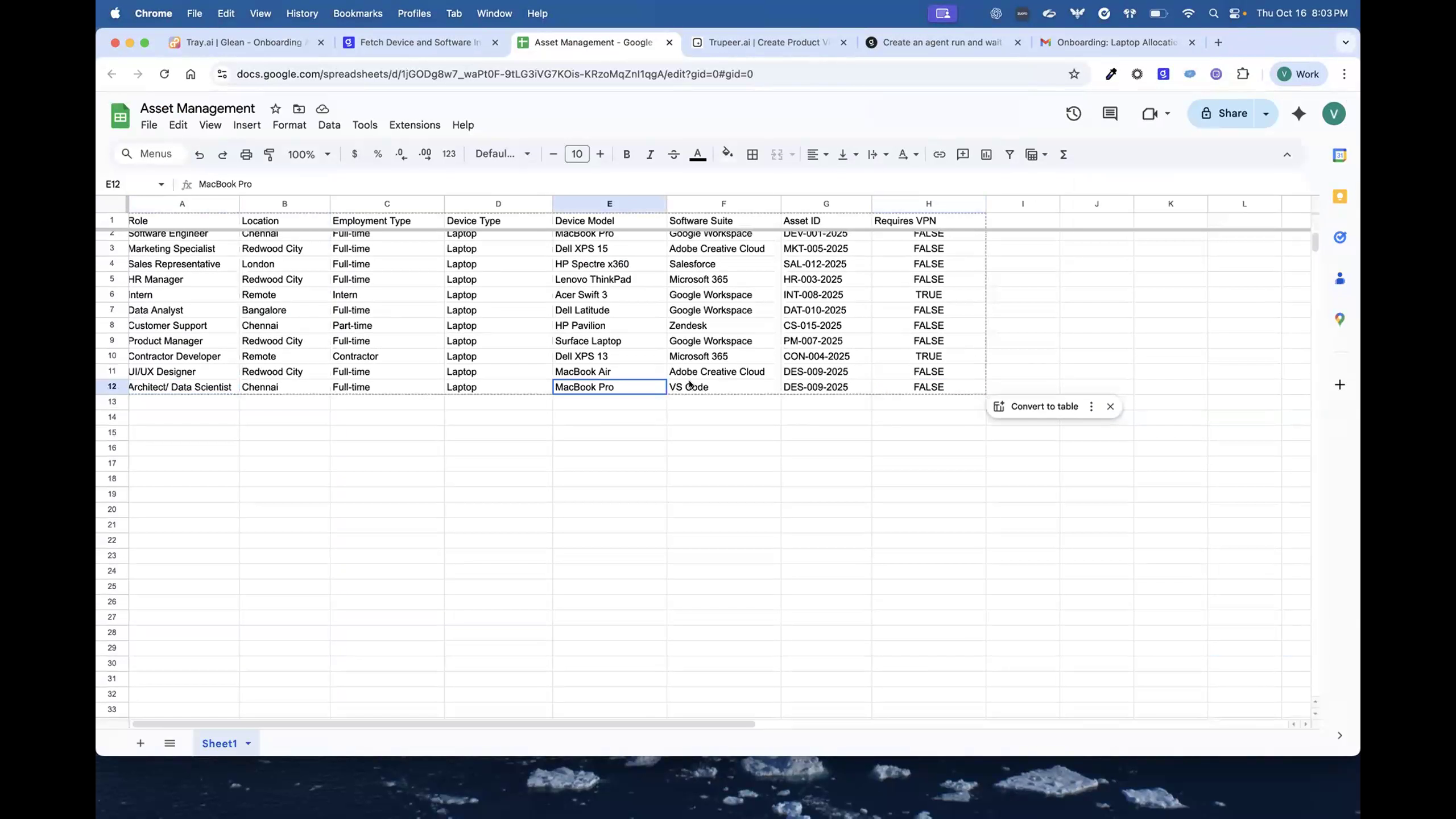Select the Paint format tool

pyautogui.click(x=269, y=154)
